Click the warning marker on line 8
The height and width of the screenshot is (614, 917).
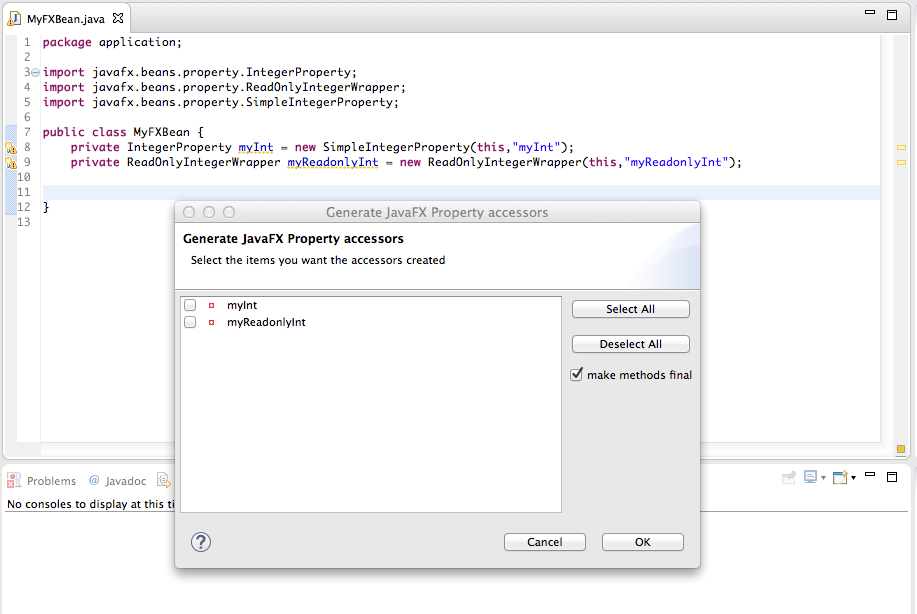[x=11, y=148]
